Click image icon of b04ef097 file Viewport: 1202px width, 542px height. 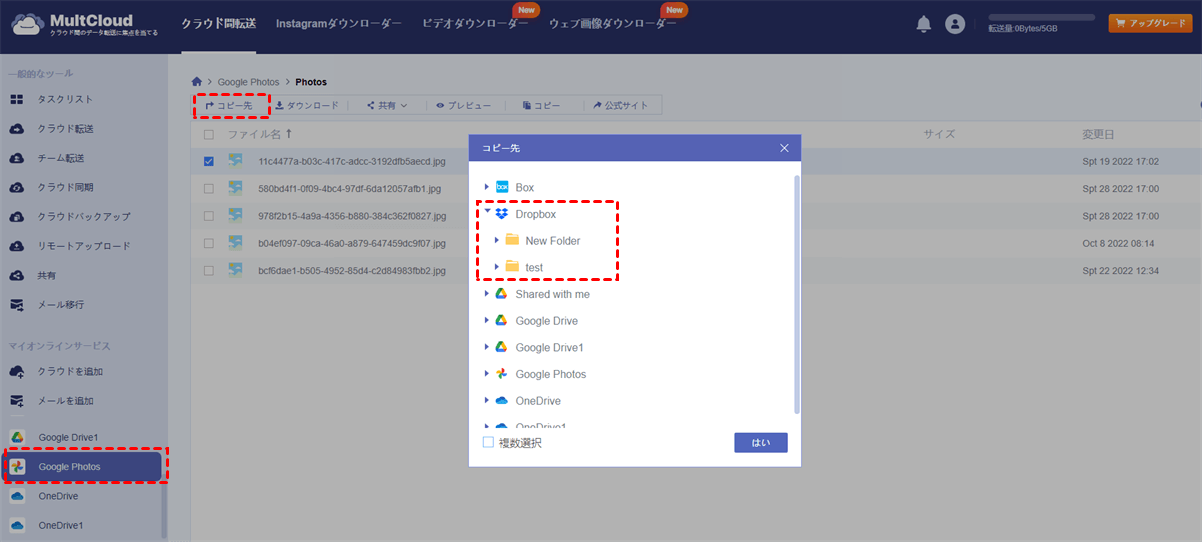(x=236, y=242)
